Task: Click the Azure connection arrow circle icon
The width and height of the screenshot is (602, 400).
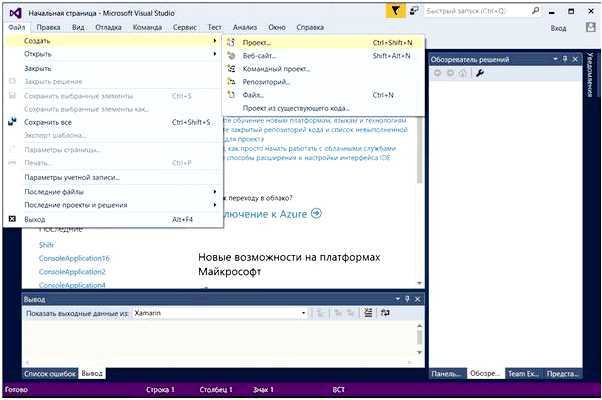Action: 316,213
